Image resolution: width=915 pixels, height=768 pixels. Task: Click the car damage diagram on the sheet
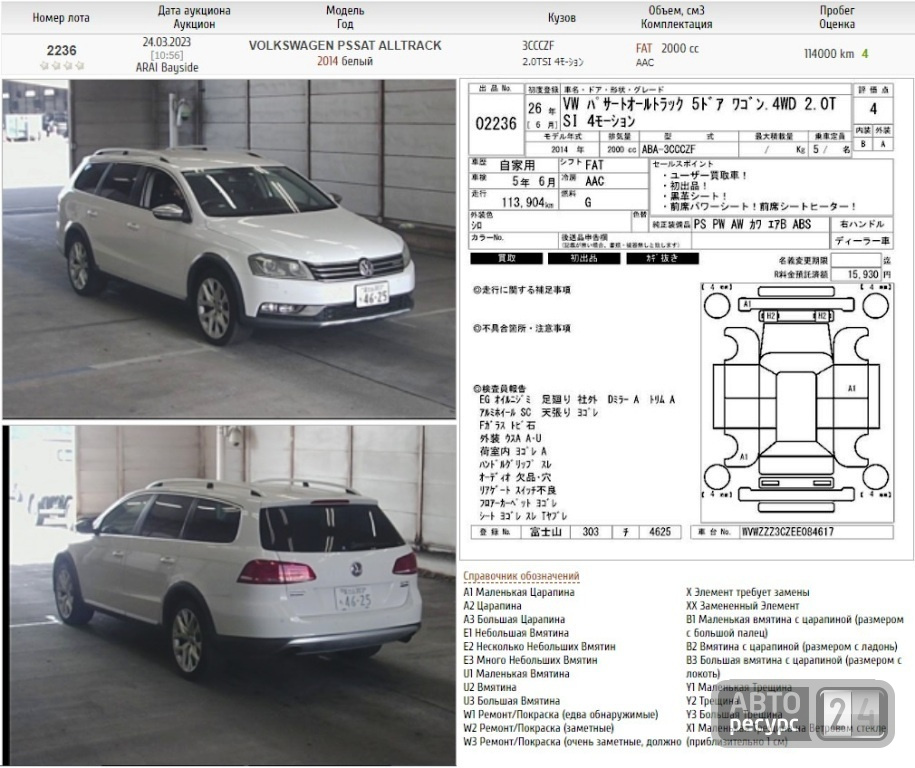(x=797, y=402)
